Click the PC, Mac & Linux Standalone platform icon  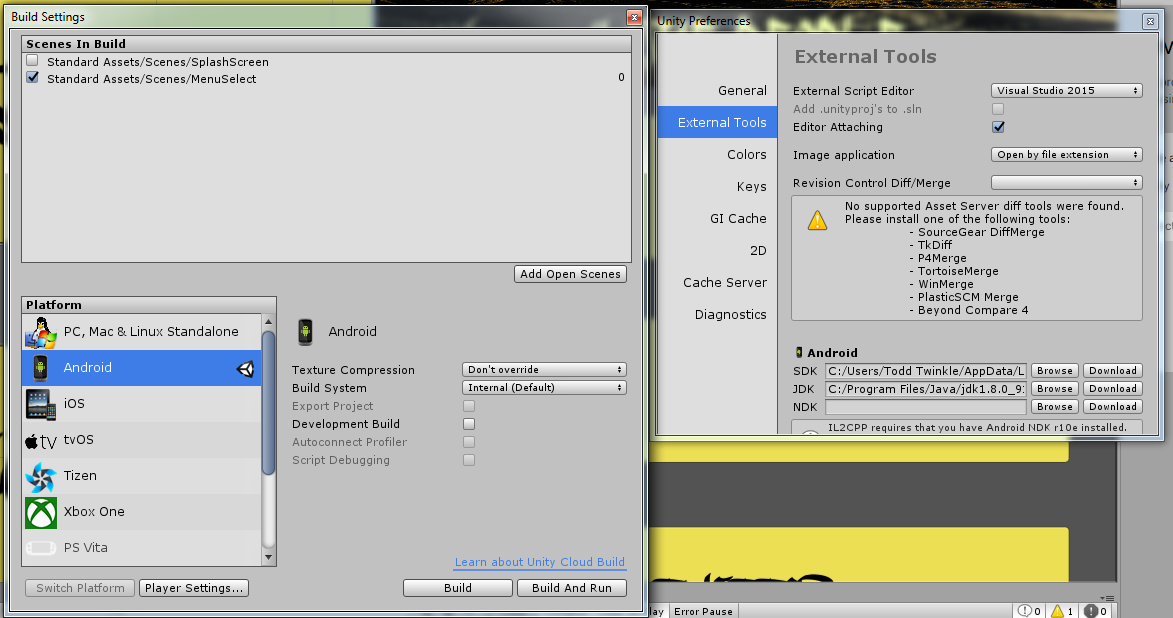(x=40, y=332)
